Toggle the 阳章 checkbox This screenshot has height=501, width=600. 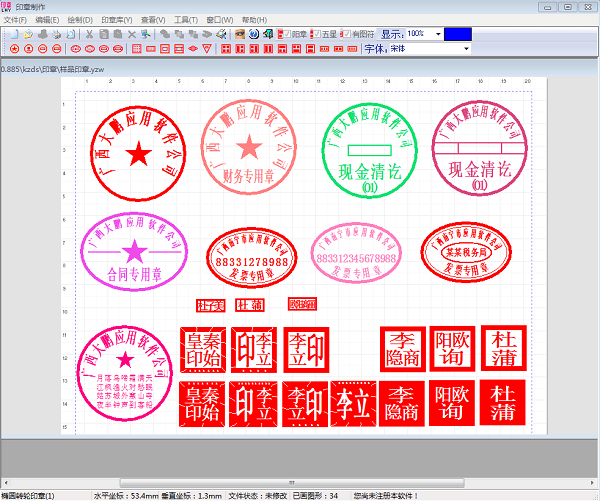pyautogui.click(x=285, y=34)
